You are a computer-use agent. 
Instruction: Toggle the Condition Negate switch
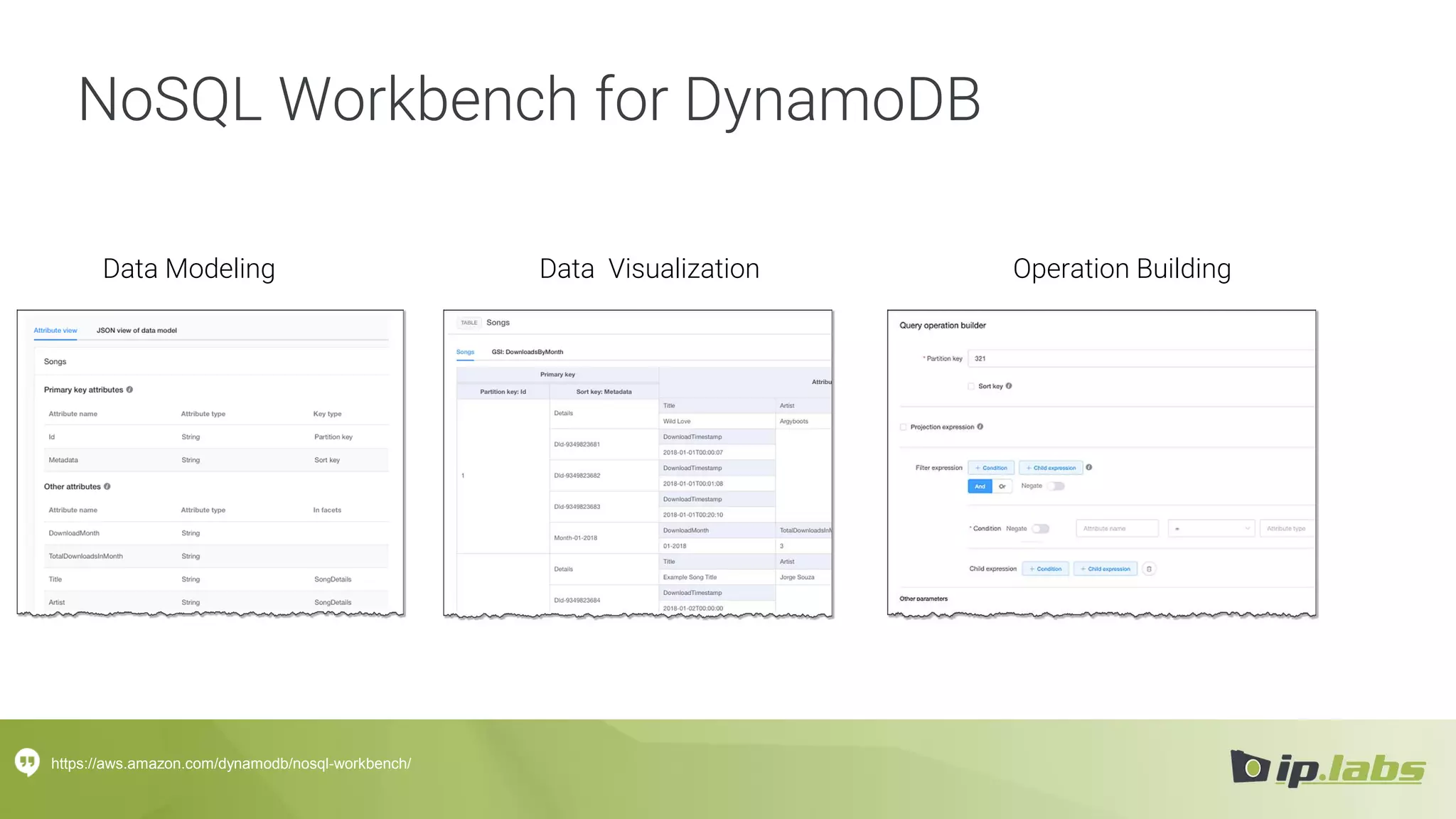(x=1041, y=528)
